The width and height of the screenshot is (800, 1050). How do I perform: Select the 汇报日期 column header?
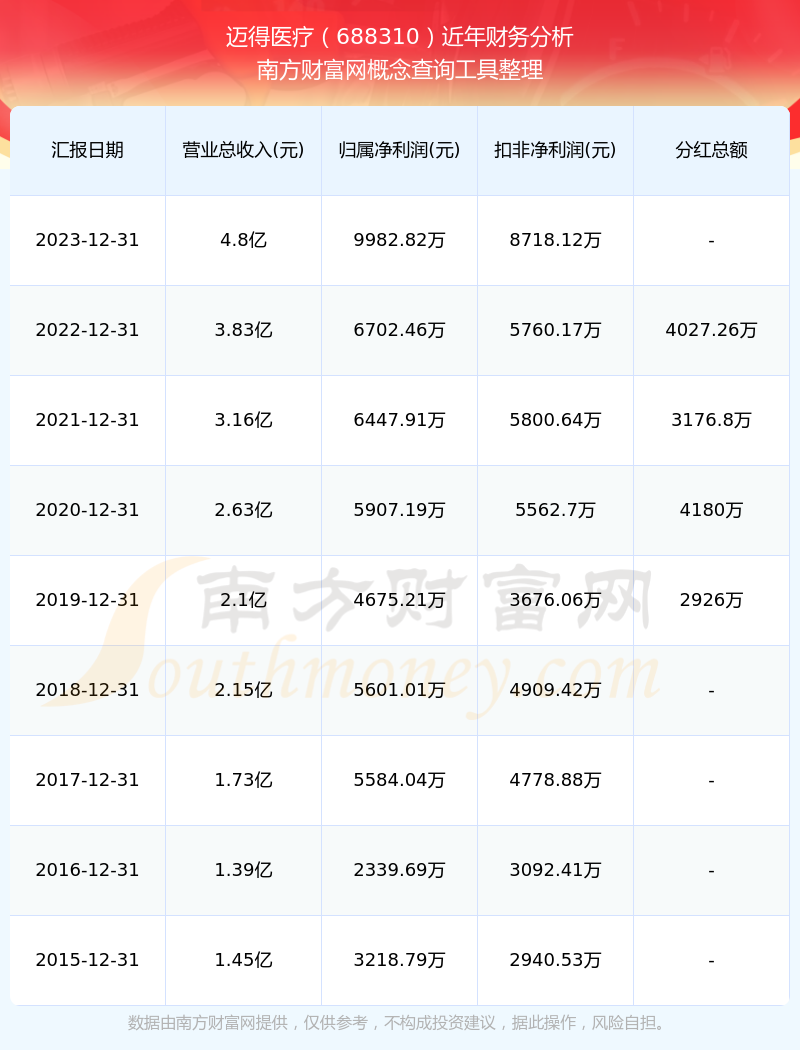88,150
